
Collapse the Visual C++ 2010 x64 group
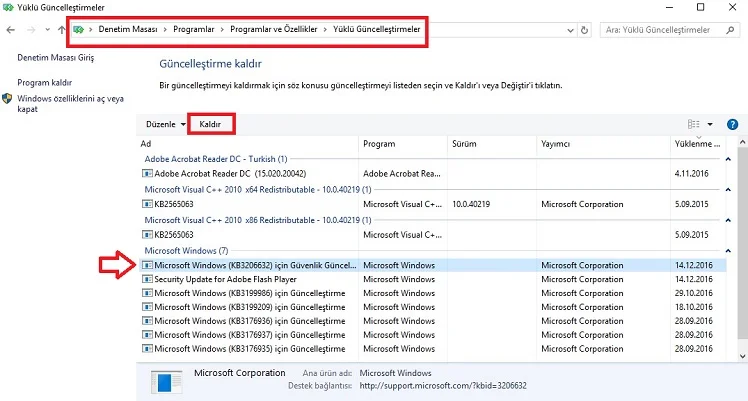[728, 190]
